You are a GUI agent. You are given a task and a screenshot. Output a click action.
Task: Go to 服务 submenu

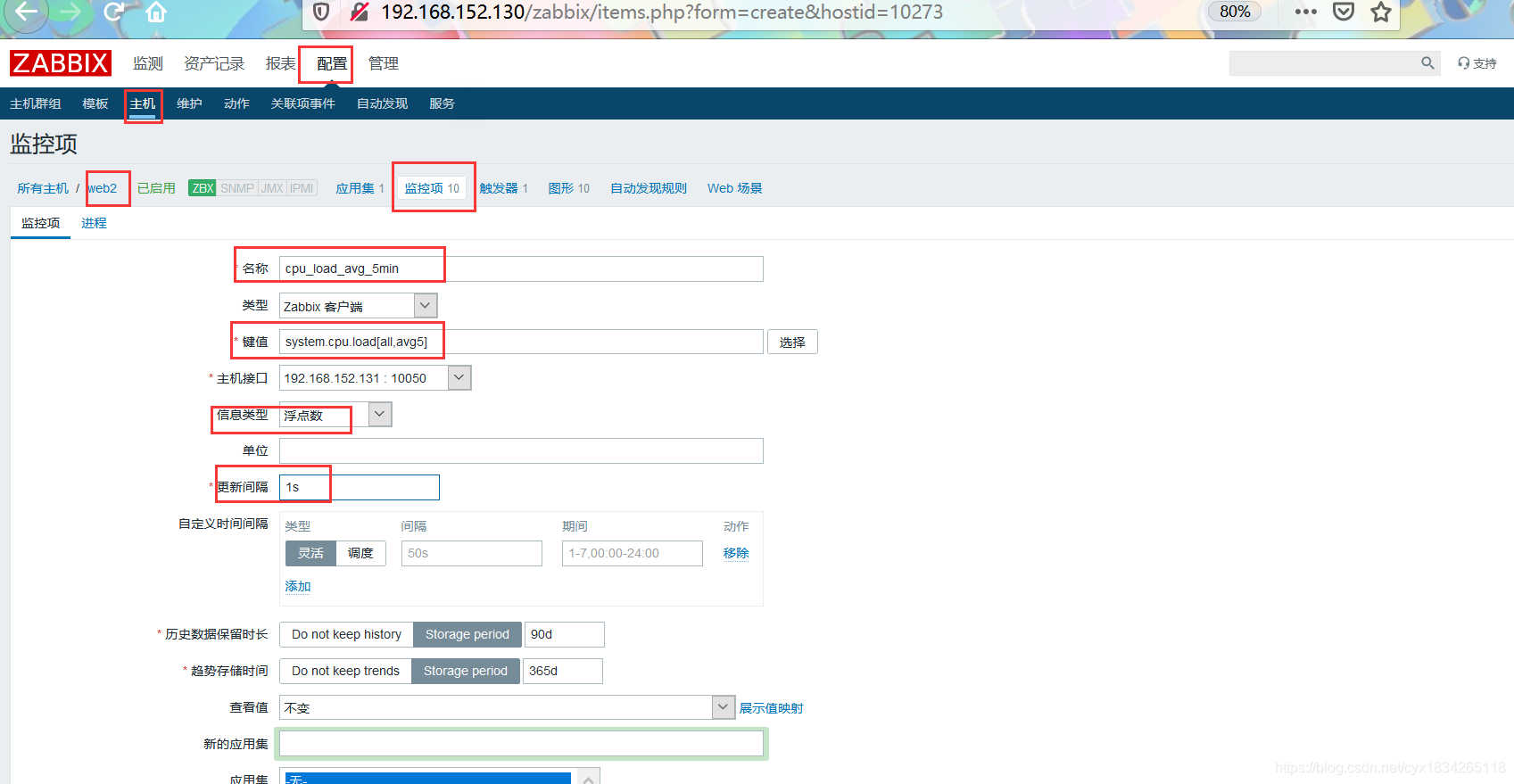pos(442,103)
